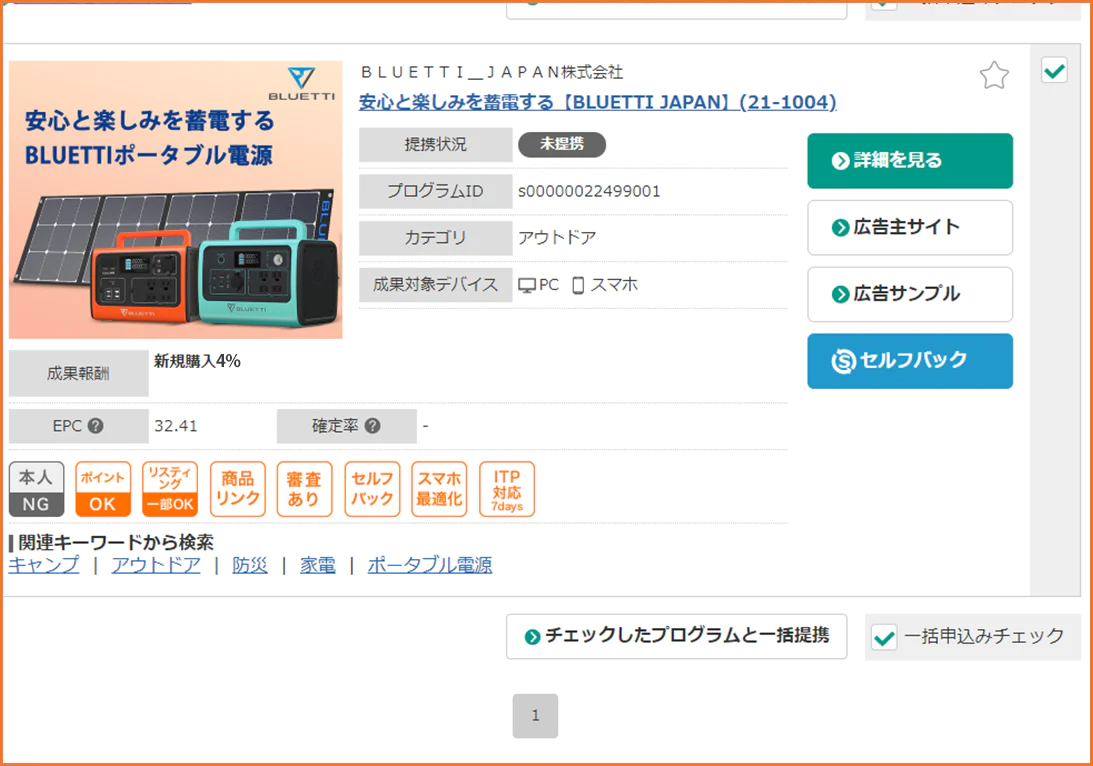Image resolution: width=1093 pixels, height=766 pixels.
Task: Click the リスティング一部OK badge icon
Action: [x=170, y=489]
